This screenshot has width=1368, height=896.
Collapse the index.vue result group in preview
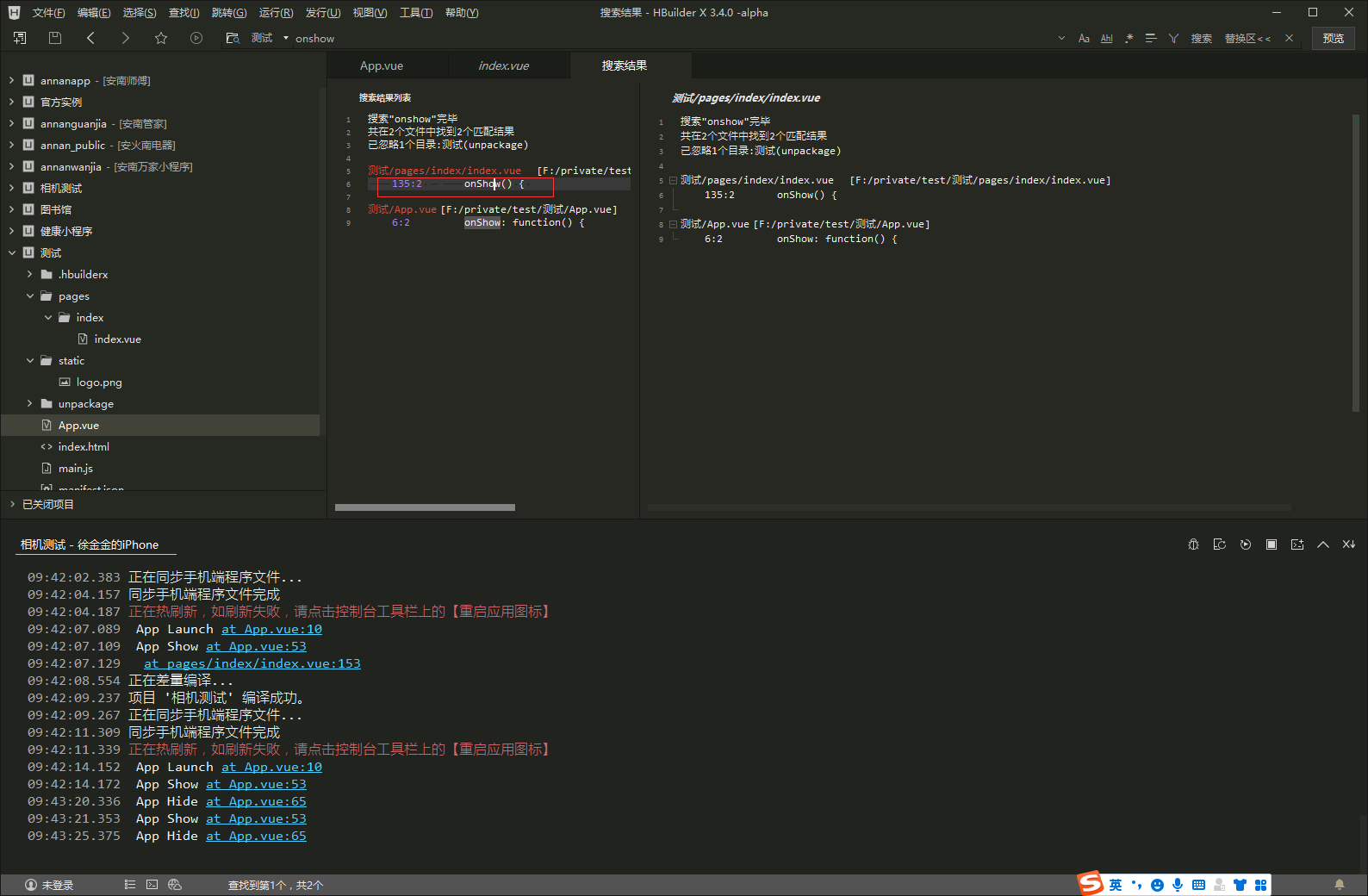tap(673, 180)
